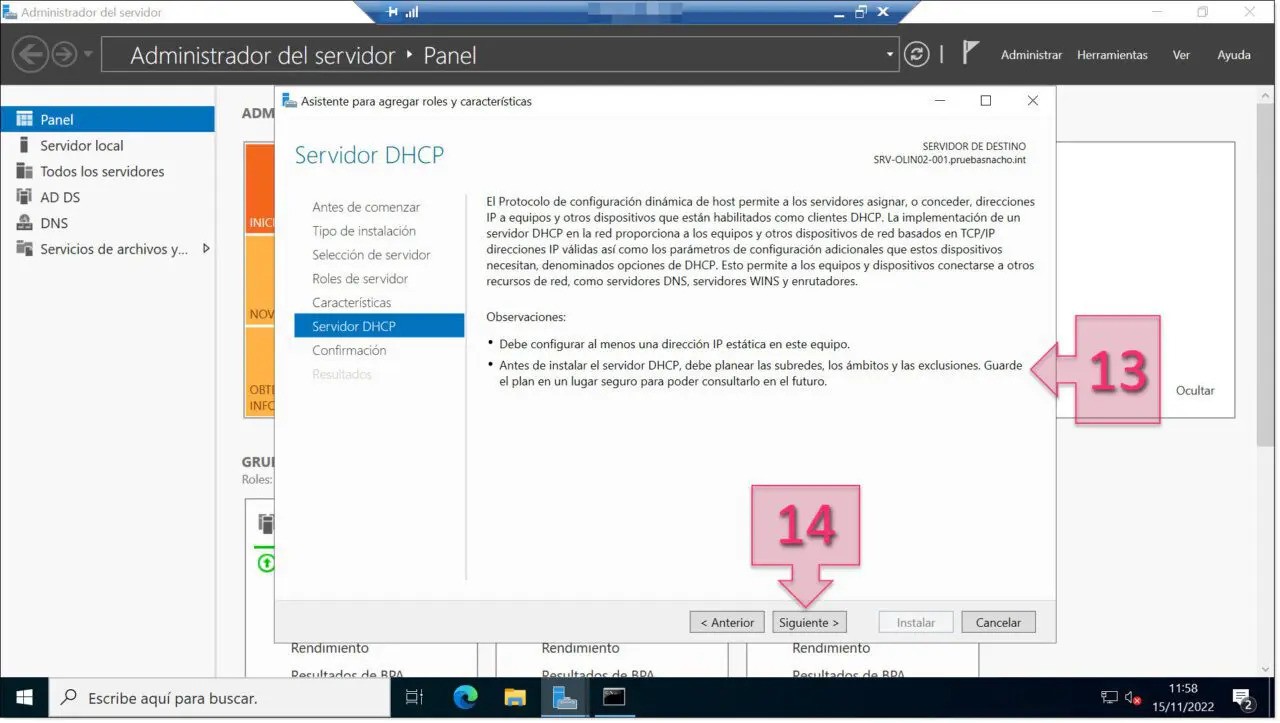
Task: Open the Windows Start menu
Action: click(24, 697)
